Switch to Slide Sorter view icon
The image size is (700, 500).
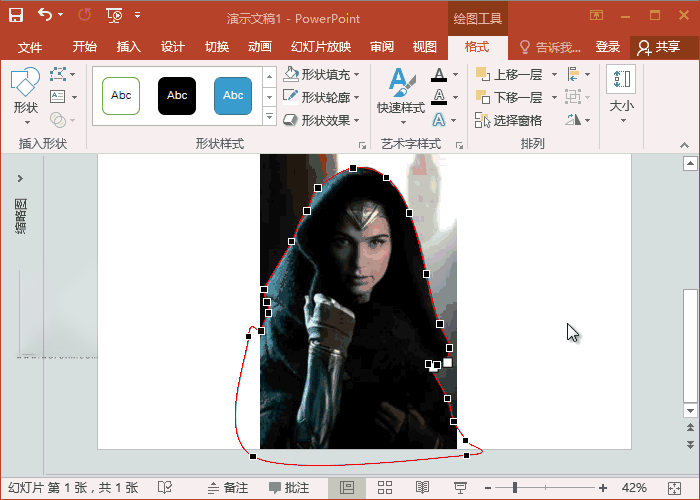385,488
